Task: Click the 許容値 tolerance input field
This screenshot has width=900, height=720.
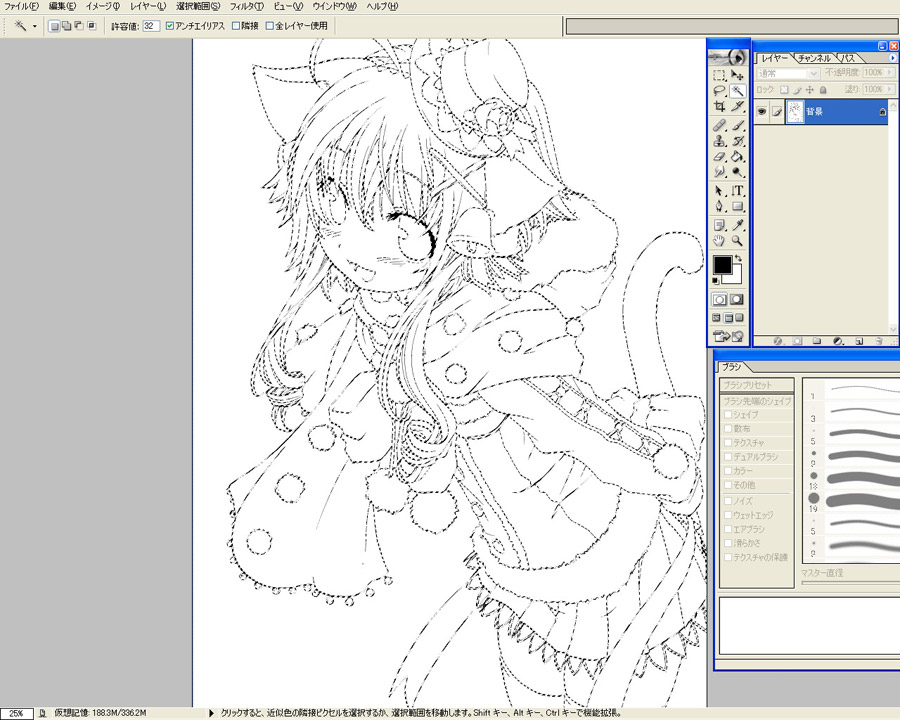Action: click(151, 26)
